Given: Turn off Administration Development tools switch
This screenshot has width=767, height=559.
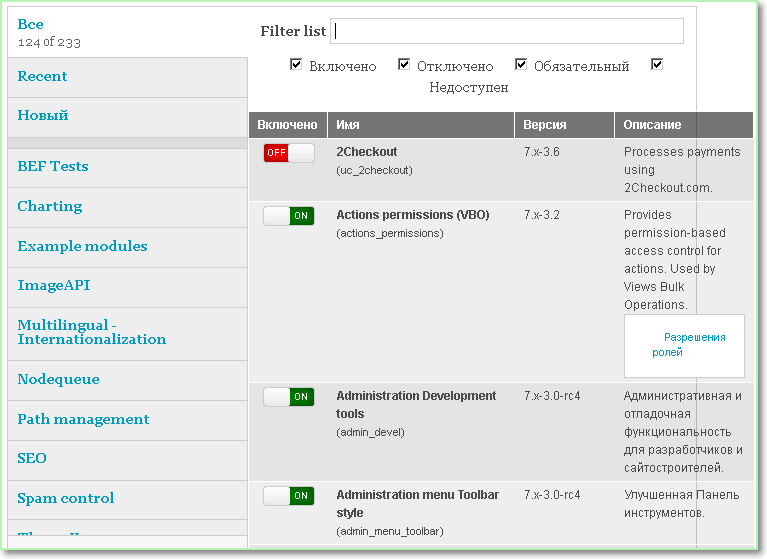Looking at the screenshot, I should click(x=288, y=397).
